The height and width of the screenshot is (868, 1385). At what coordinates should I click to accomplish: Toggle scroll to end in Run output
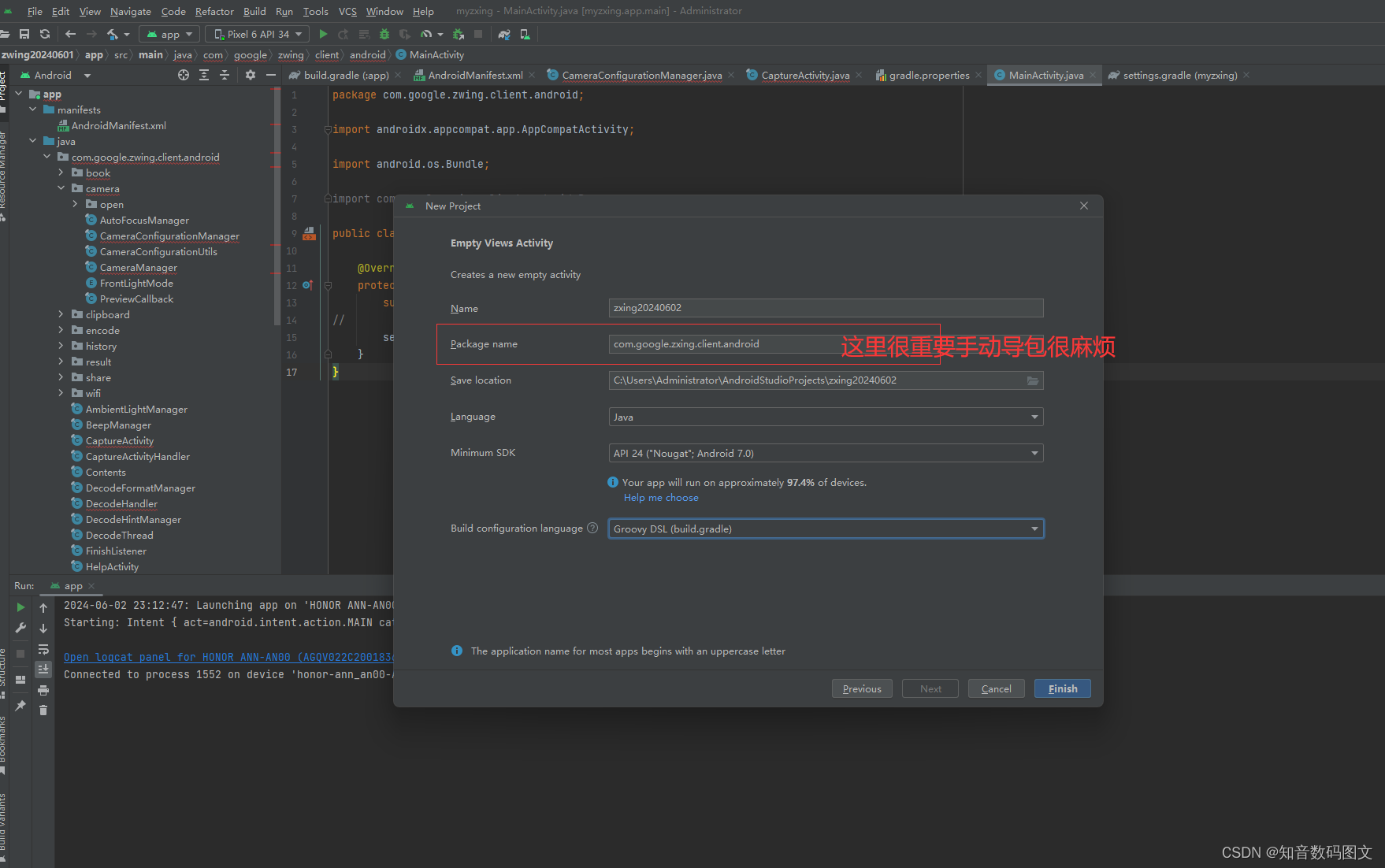point(43,670)
